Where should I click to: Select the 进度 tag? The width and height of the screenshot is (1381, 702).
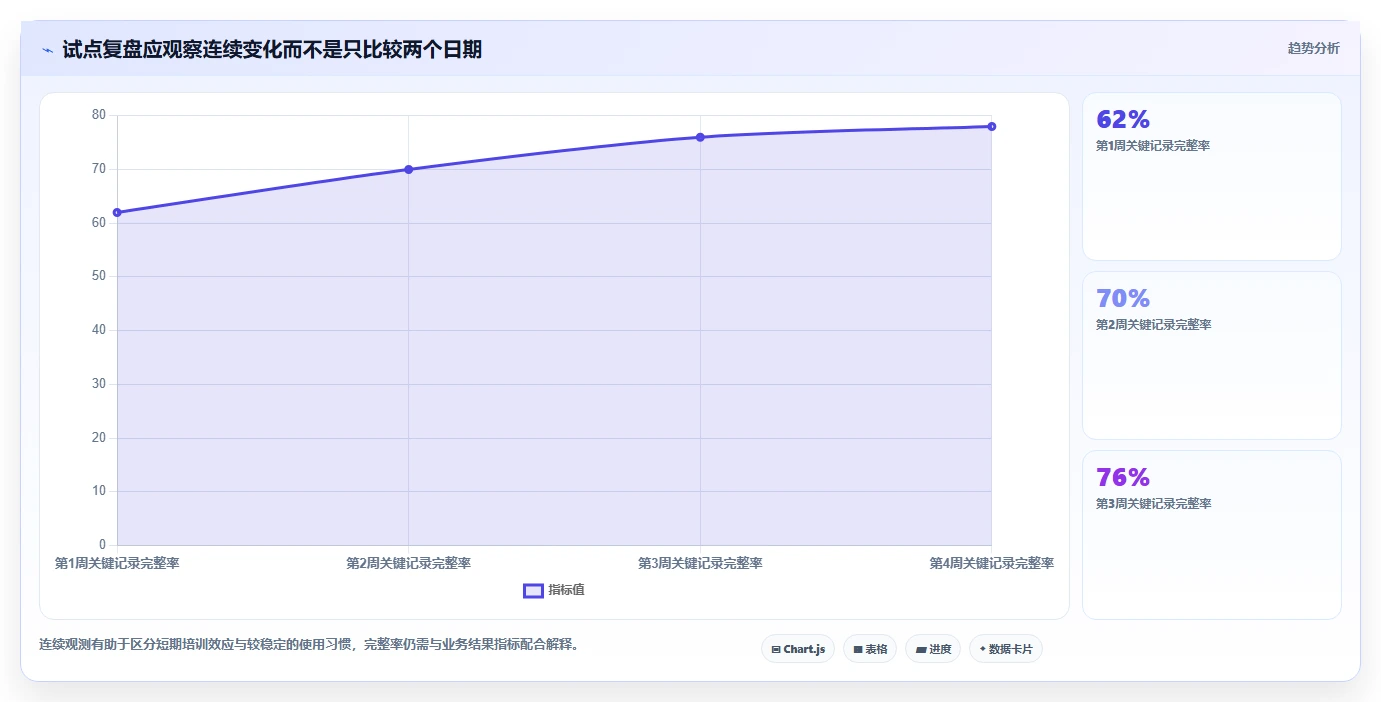pos(933,649)
